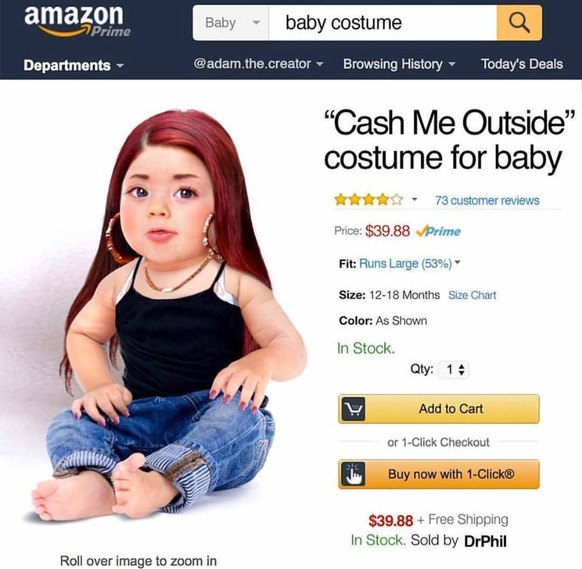Viewport: 582px width, 569px height.
Task: Click the Amazon Prime logo
Action: (x=77, y=21)
